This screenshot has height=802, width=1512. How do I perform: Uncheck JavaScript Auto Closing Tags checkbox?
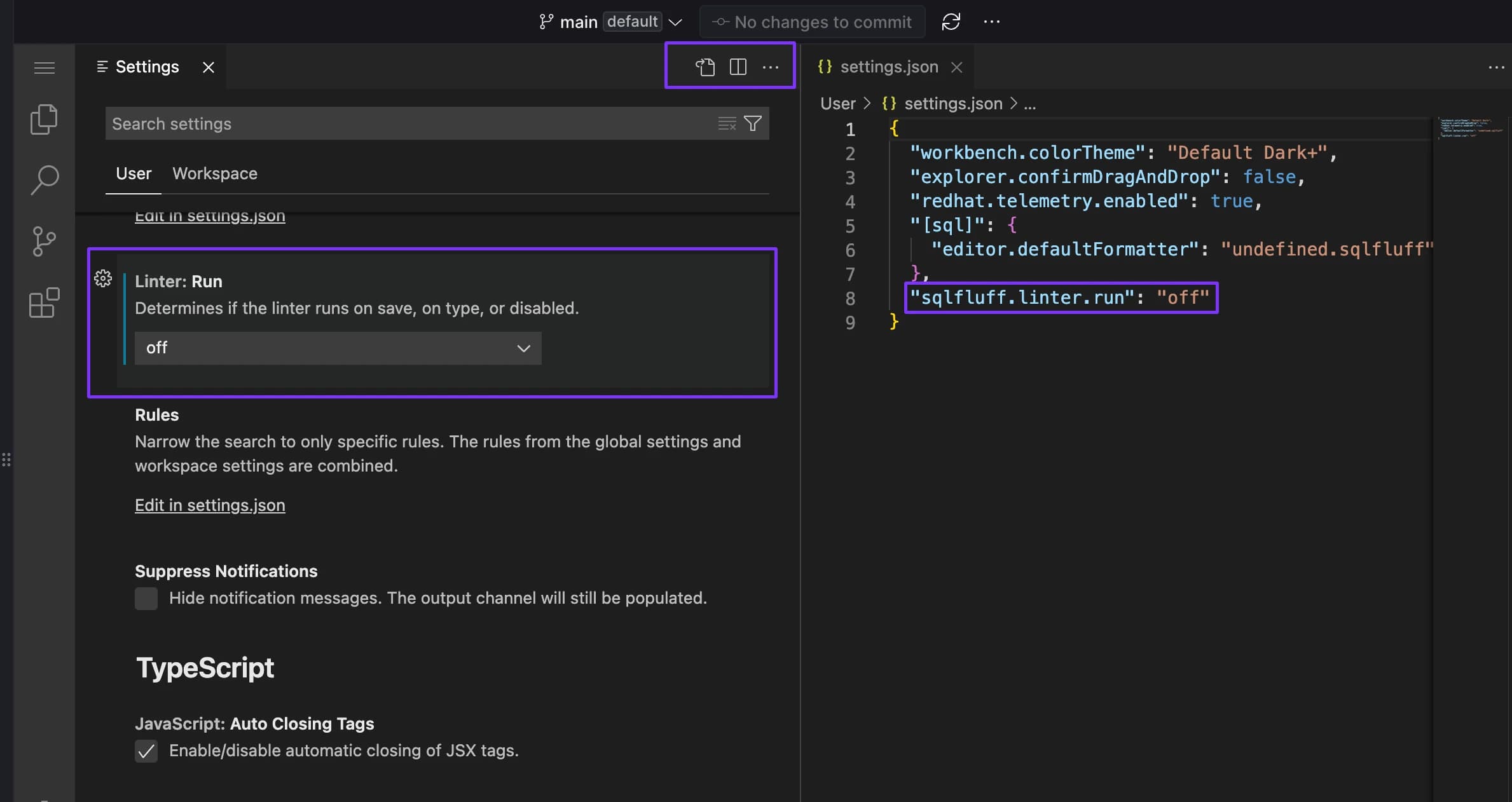click(x=146, y=751)
